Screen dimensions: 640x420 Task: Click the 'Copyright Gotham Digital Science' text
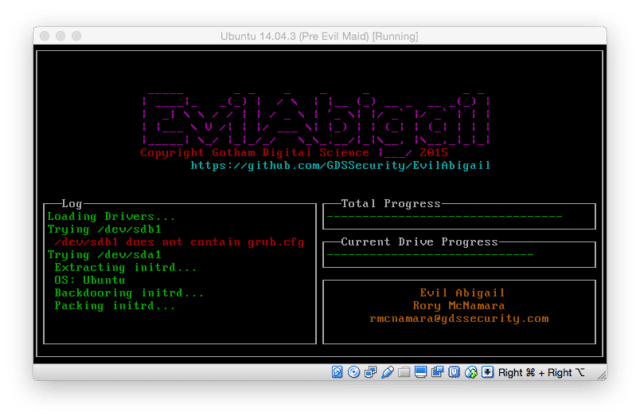(255, 153)
